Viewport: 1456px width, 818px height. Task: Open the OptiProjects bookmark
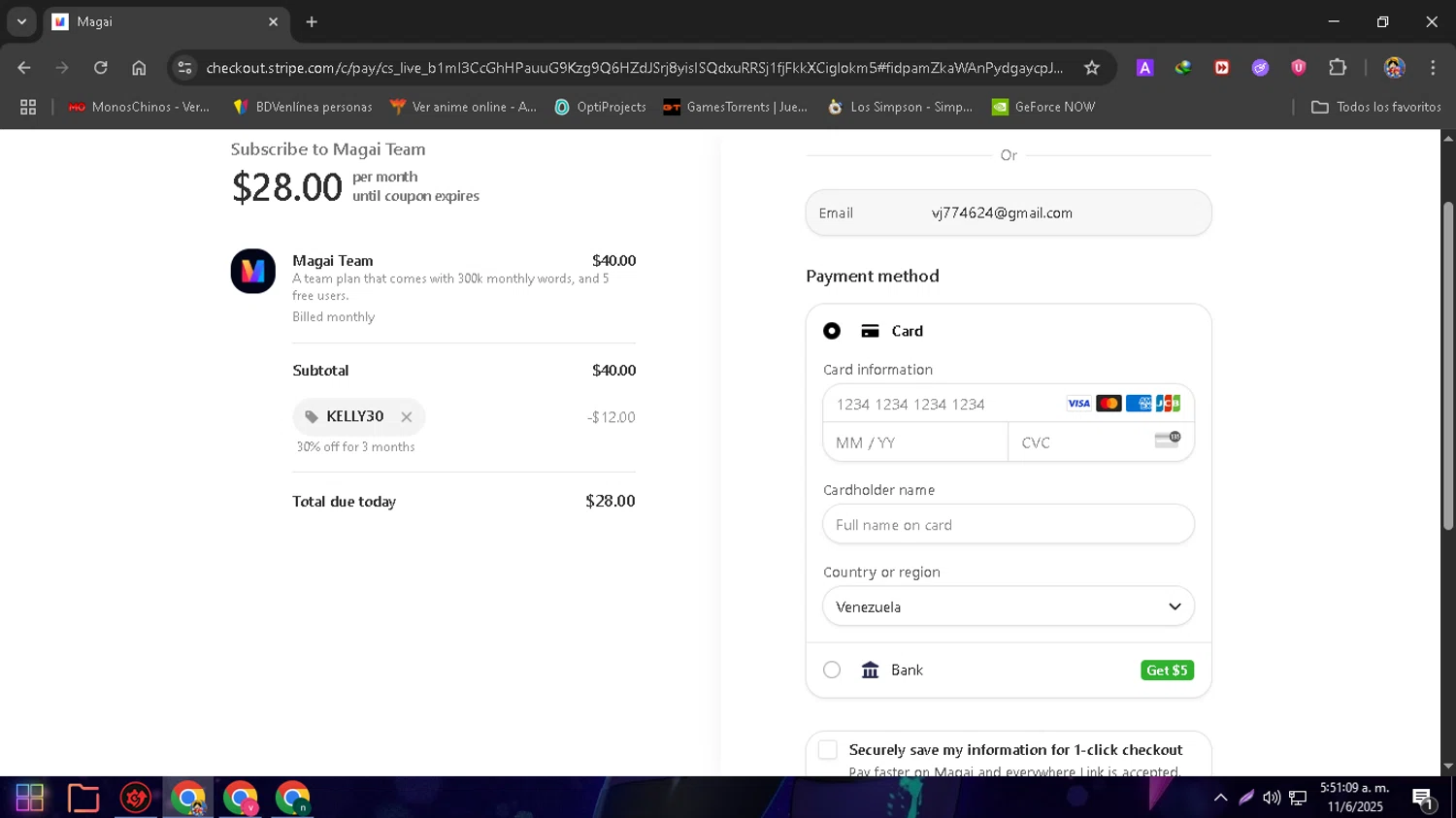click(600, 107)
